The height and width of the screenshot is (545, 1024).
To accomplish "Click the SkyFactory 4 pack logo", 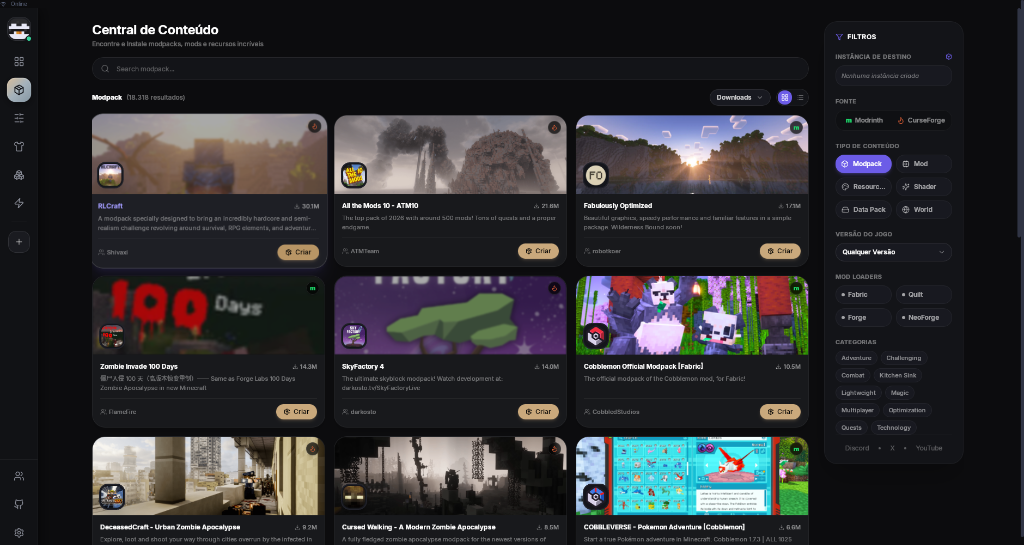I will [x=353, y=336].
